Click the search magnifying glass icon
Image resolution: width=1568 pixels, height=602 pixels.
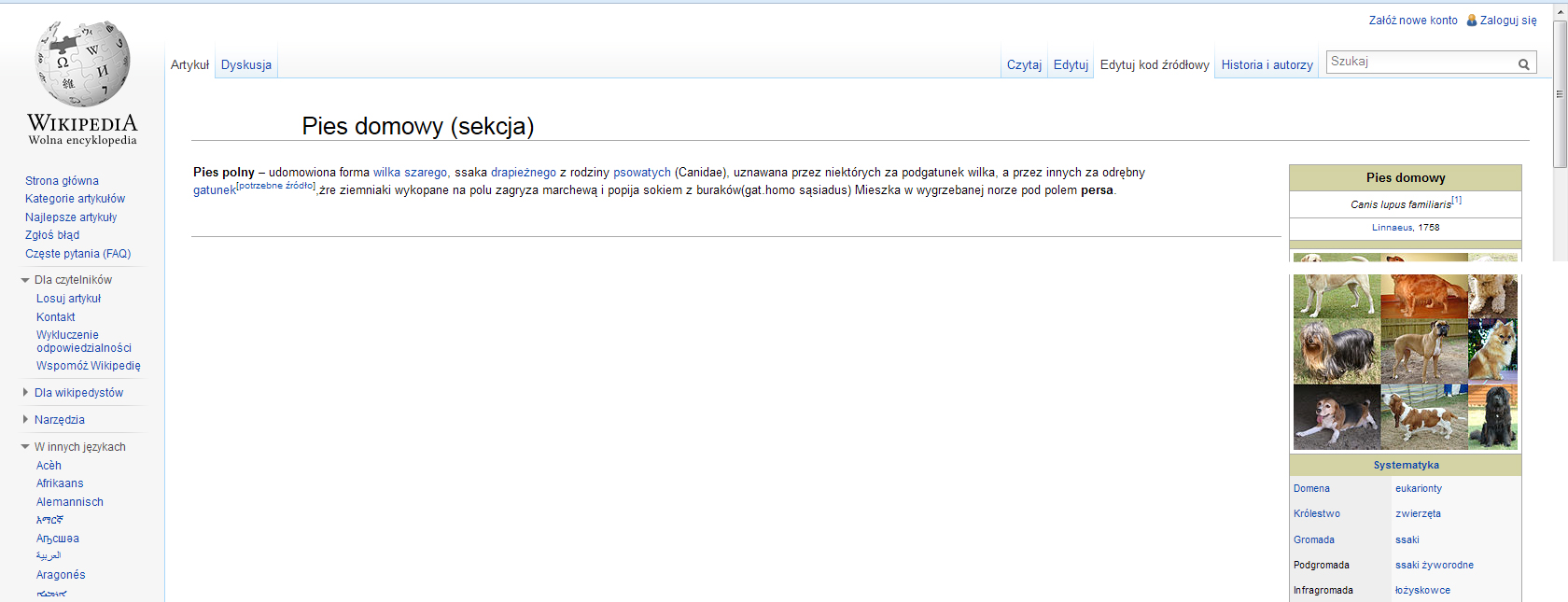click(x=1523, y=64)
